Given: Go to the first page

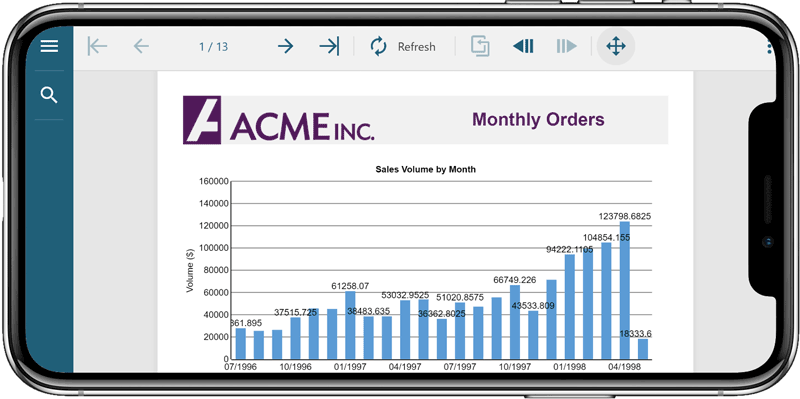Looking at the screenshot, I should click(97, 46).
